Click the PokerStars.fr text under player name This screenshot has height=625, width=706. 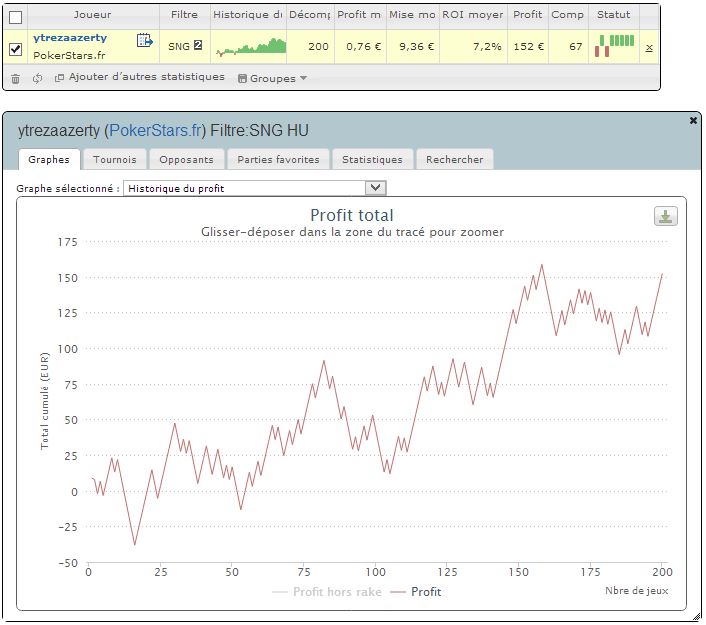pos(69,55)
